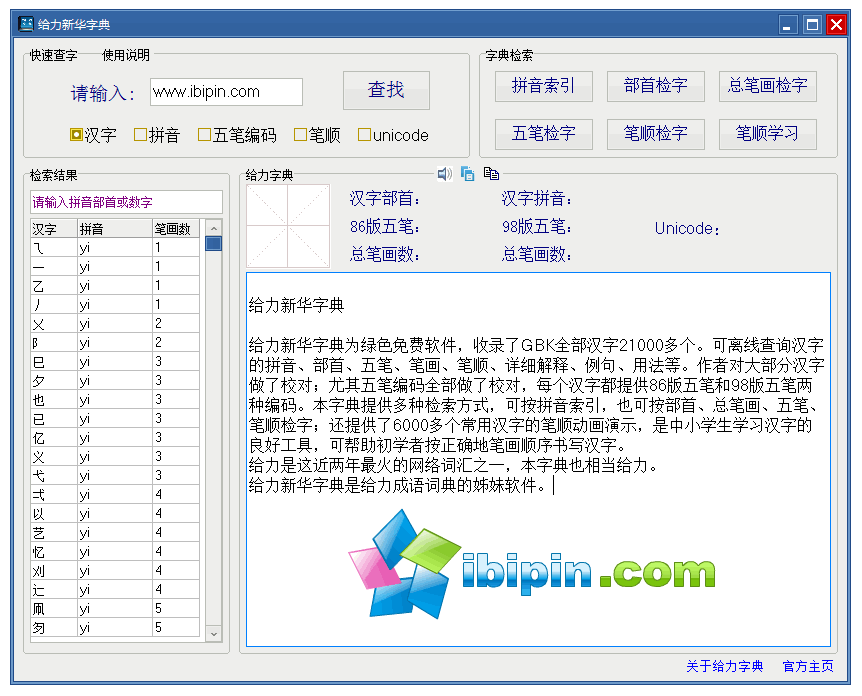
Task: Open 总笔画检字 lookup
Action: point(767,86)
